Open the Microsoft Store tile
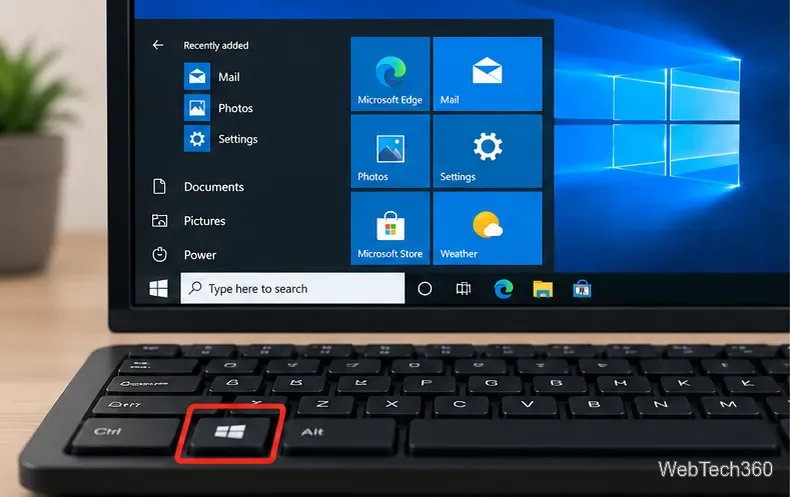This screenshot has height=497, width=790. tap(390, 228)
